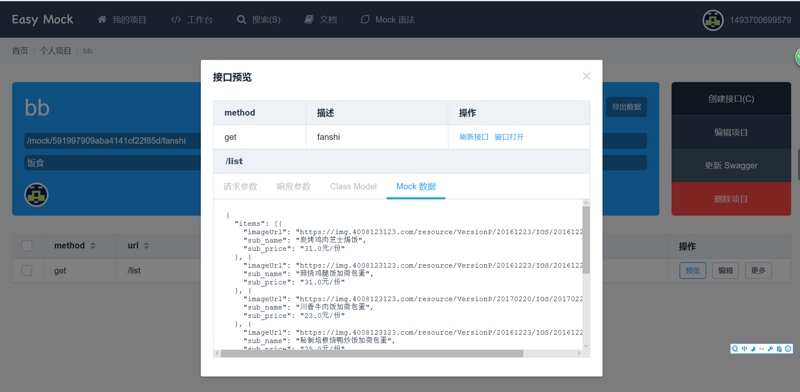Click the scroll-down arrow of mock data
The image size is (800, 392).
pos(586,346)
